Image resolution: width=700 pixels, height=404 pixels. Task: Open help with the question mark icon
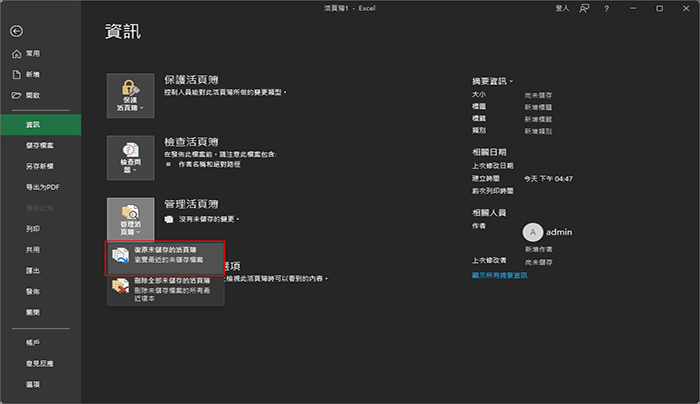click(606, 9)
